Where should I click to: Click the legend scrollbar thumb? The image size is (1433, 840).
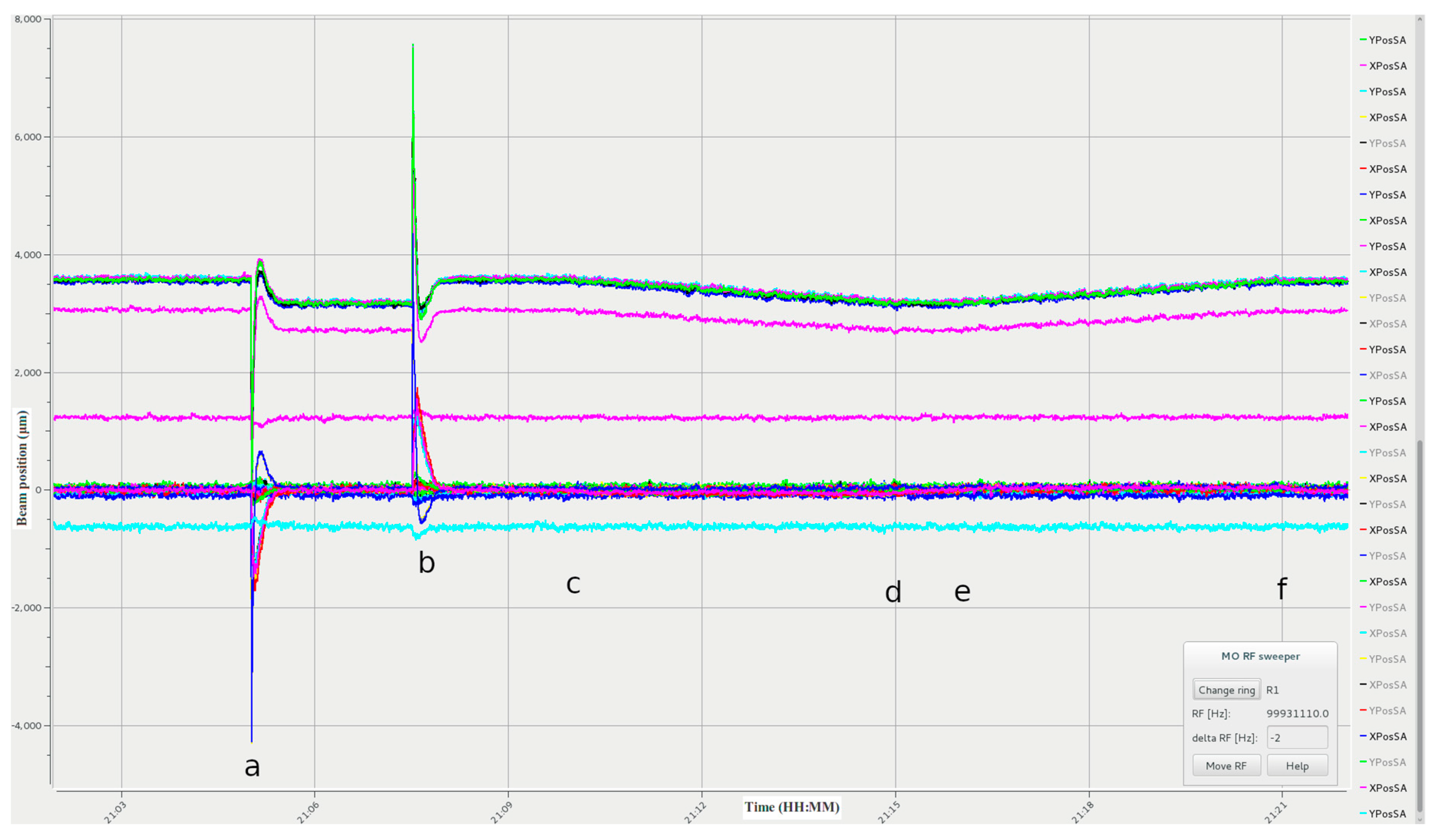pyautogui.click(x=1420, y=625)
